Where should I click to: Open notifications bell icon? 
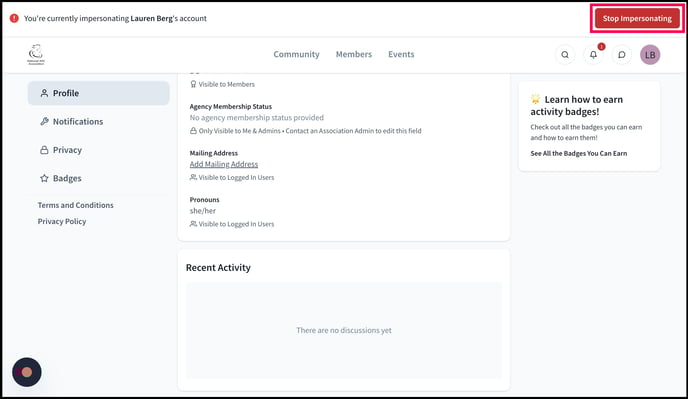coord(593,55)
